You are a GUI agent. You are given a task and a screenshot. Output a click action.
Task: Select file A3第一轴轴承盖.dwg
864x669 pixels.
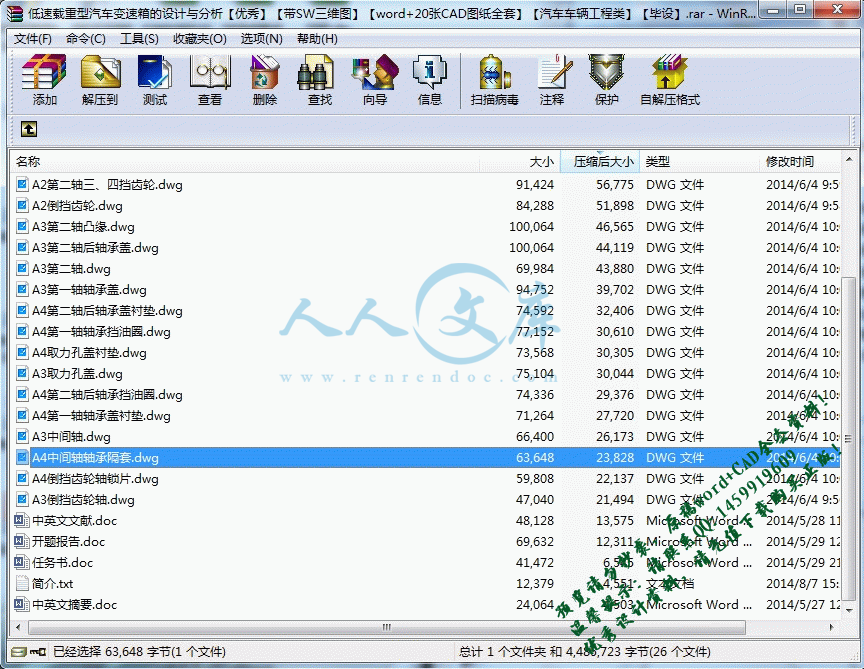pos(89,289)
